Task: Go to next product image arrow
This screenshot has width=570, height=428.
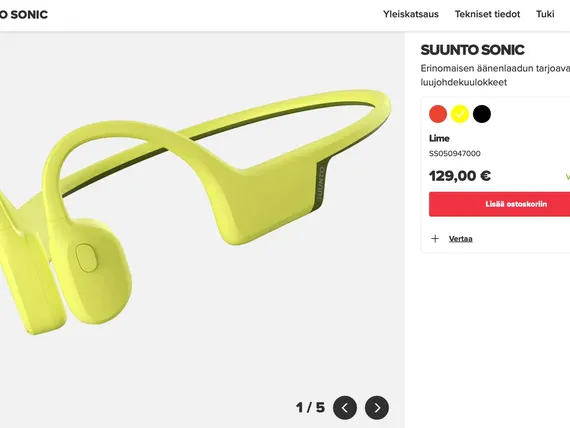Action: [377, 408]
